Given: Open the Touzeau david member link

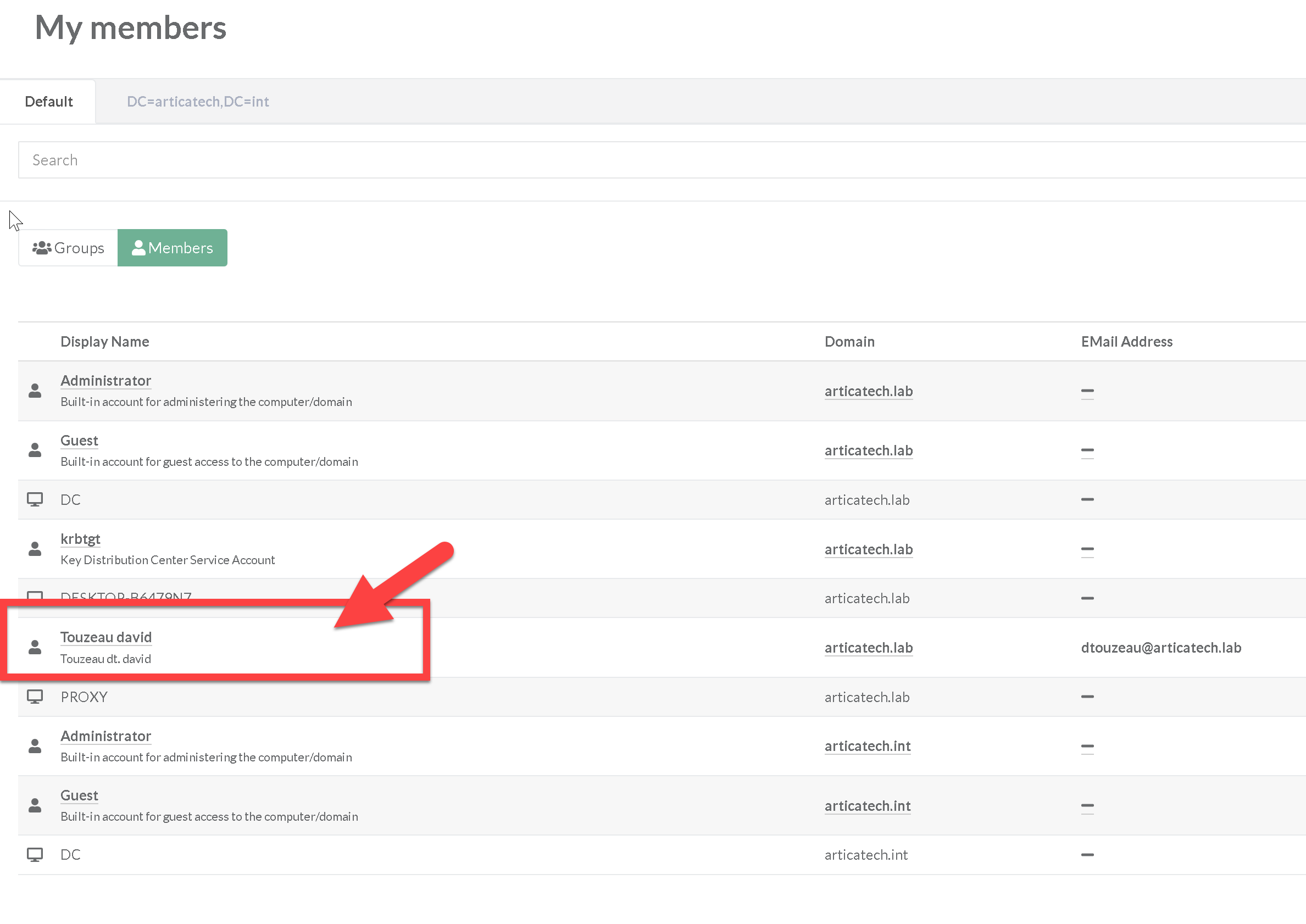Looking at the screenshot, I should (106, 637).
